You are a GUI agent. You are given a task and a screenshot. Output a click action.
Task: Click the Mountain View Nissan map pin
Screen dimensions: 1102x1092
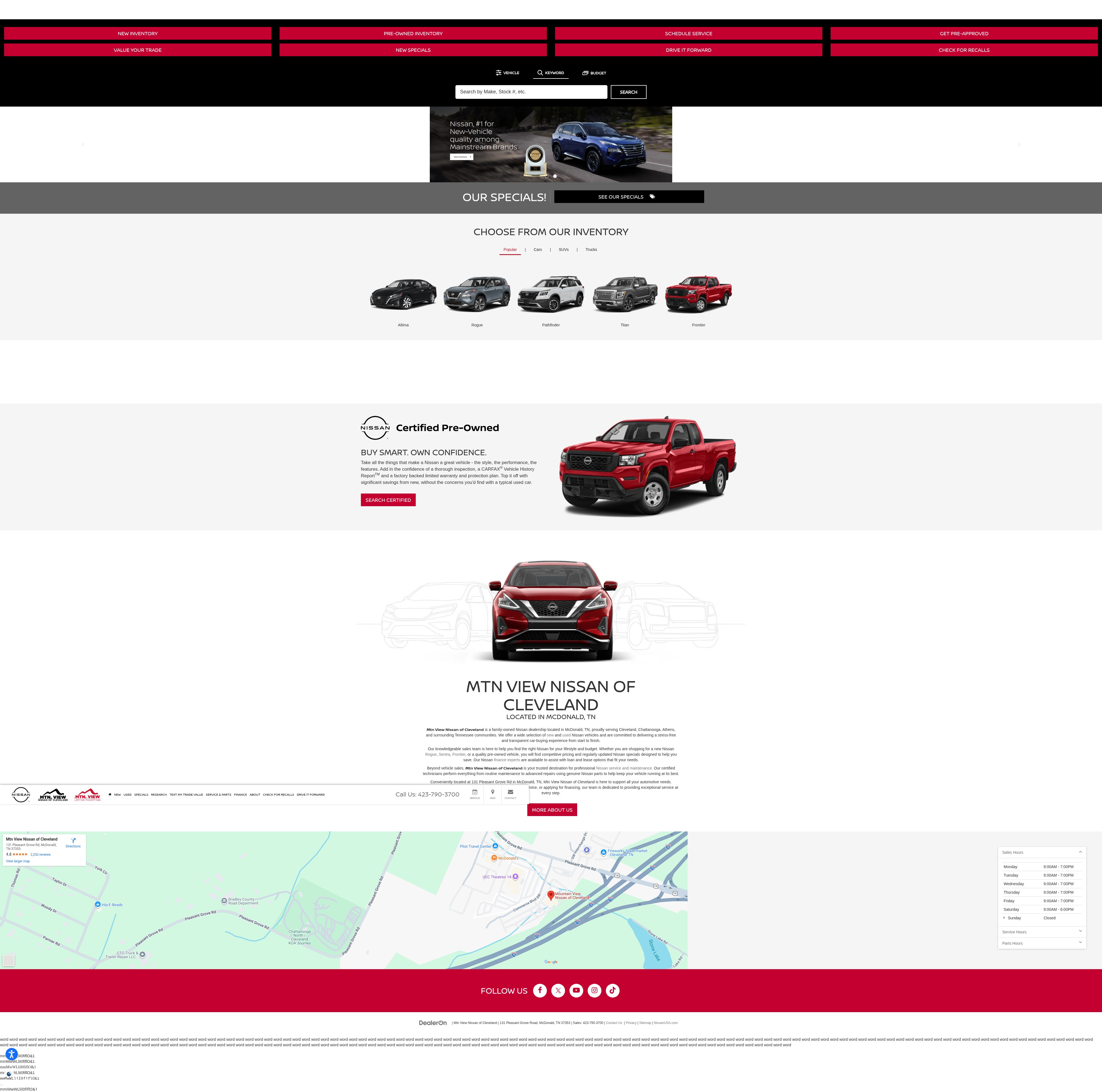pos(551,895)
